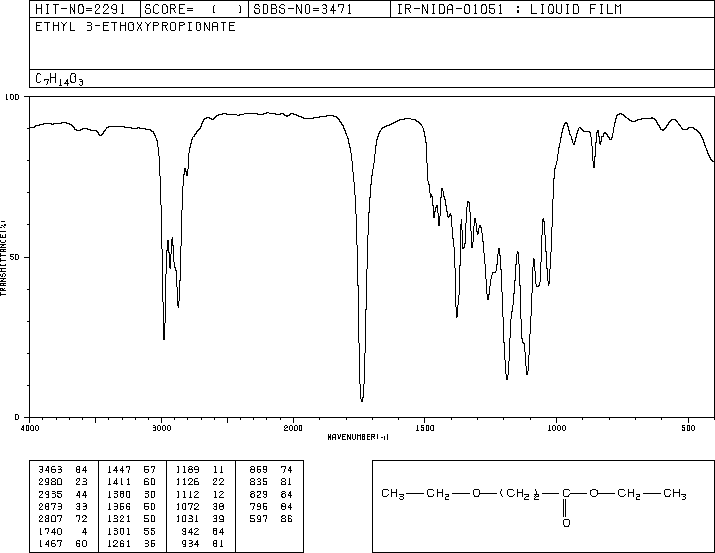Screen dimensions: 715x553
Task: Click the 50 tick on the transmittance axis
Action: (15, 257)
